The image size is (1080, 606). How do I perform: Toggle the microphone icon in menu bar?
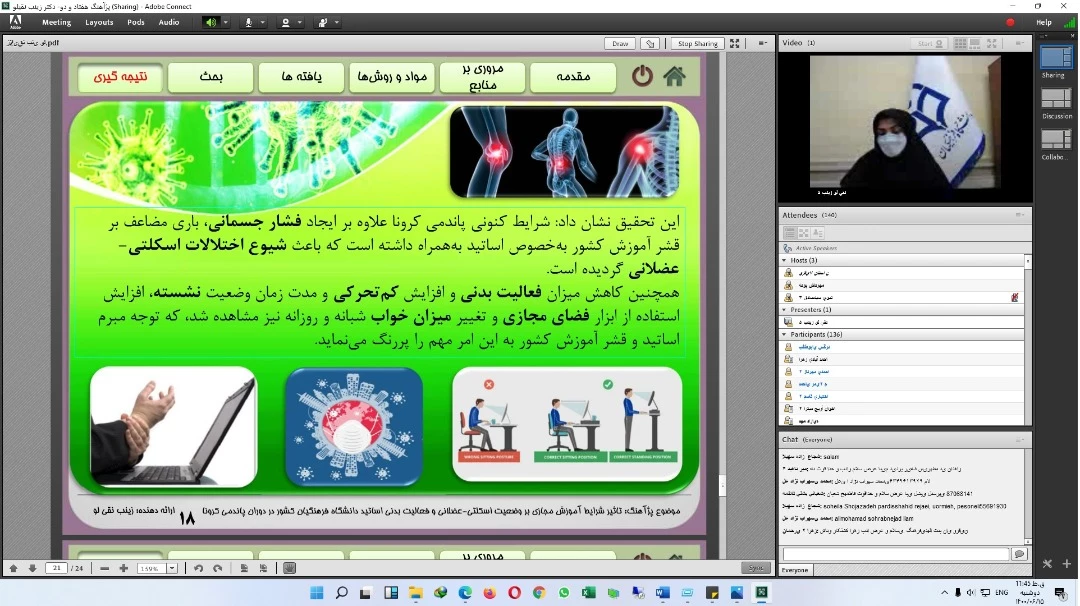coord(247,22)
